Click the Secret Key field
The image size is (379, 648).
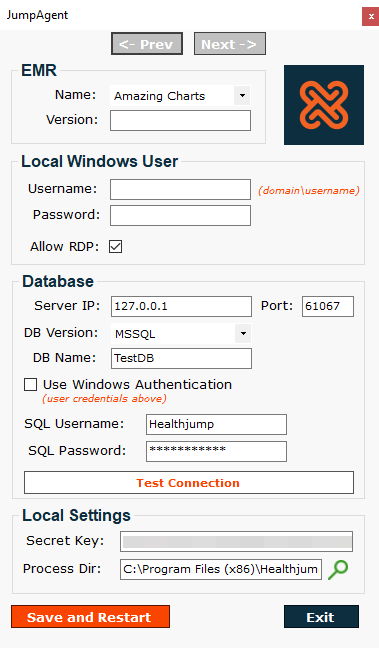click(x=236, y=541)
